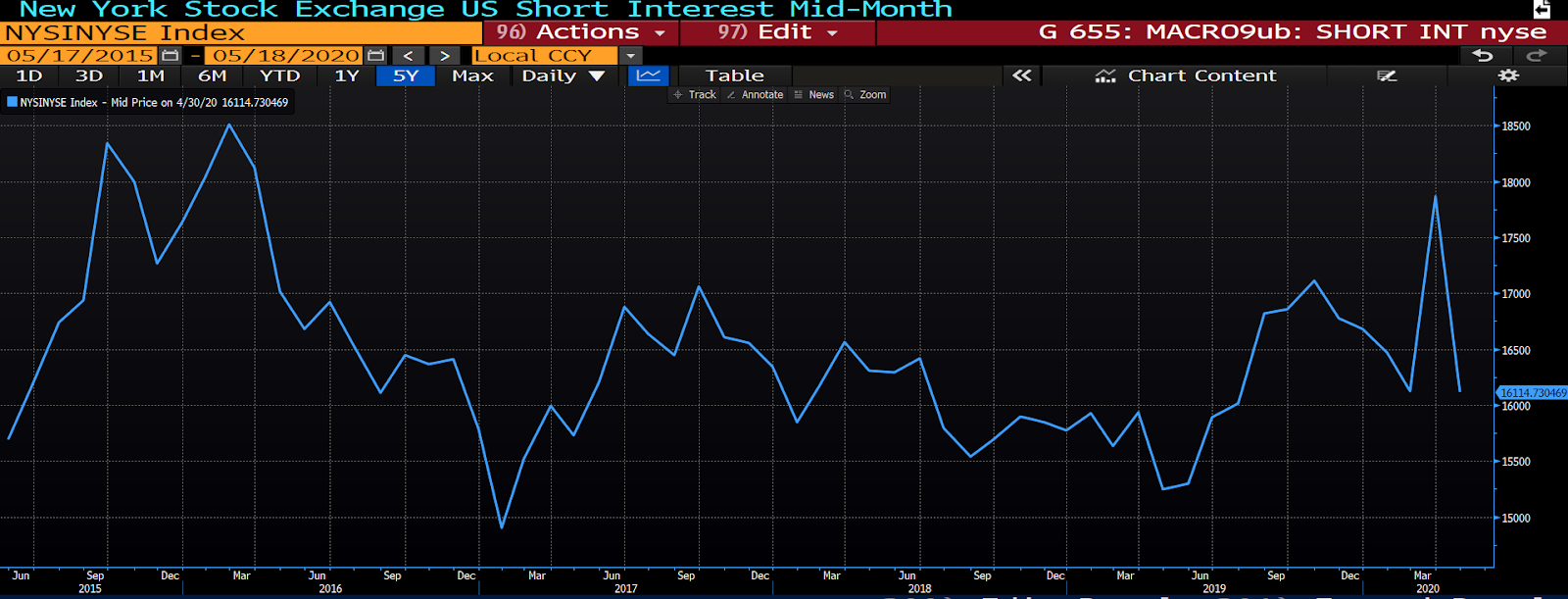Image resolution: width=1568 pixels, height=599 pixels.
Task: Select the 1D range tab
Action: coord(29,75)
